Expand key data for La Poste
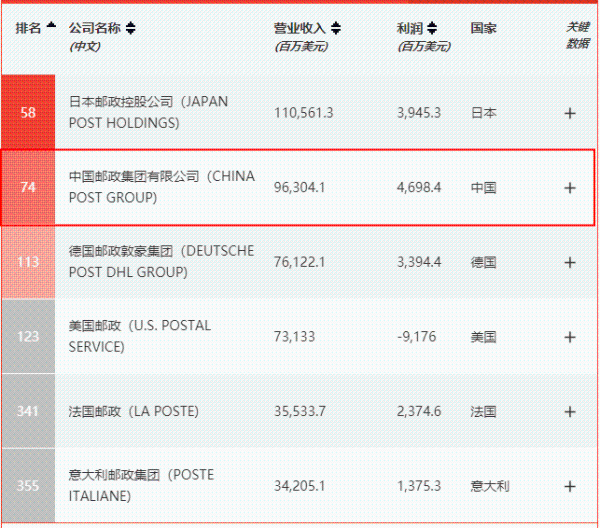This screenshot has width=600, height=528. click(570, 412)
